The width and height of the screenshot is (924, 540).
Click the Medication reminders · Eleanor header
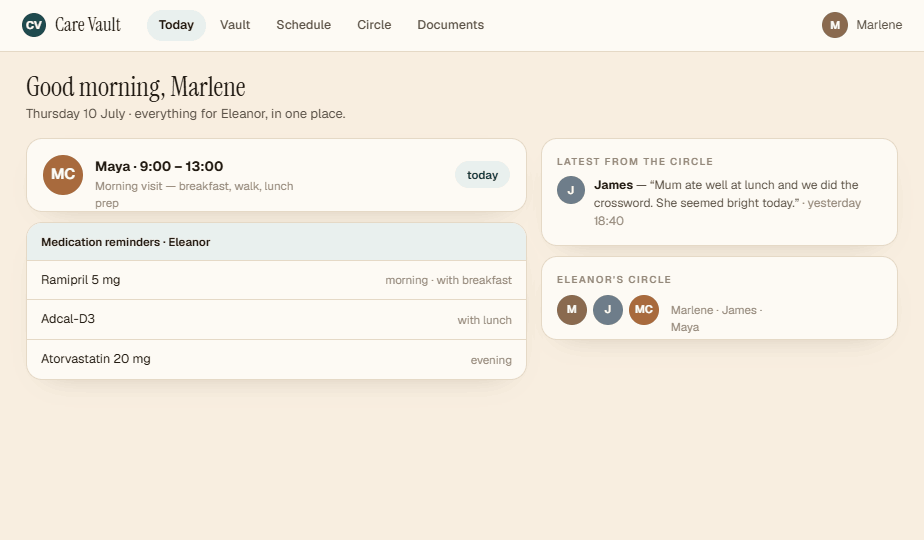click(x=276, y=242)
